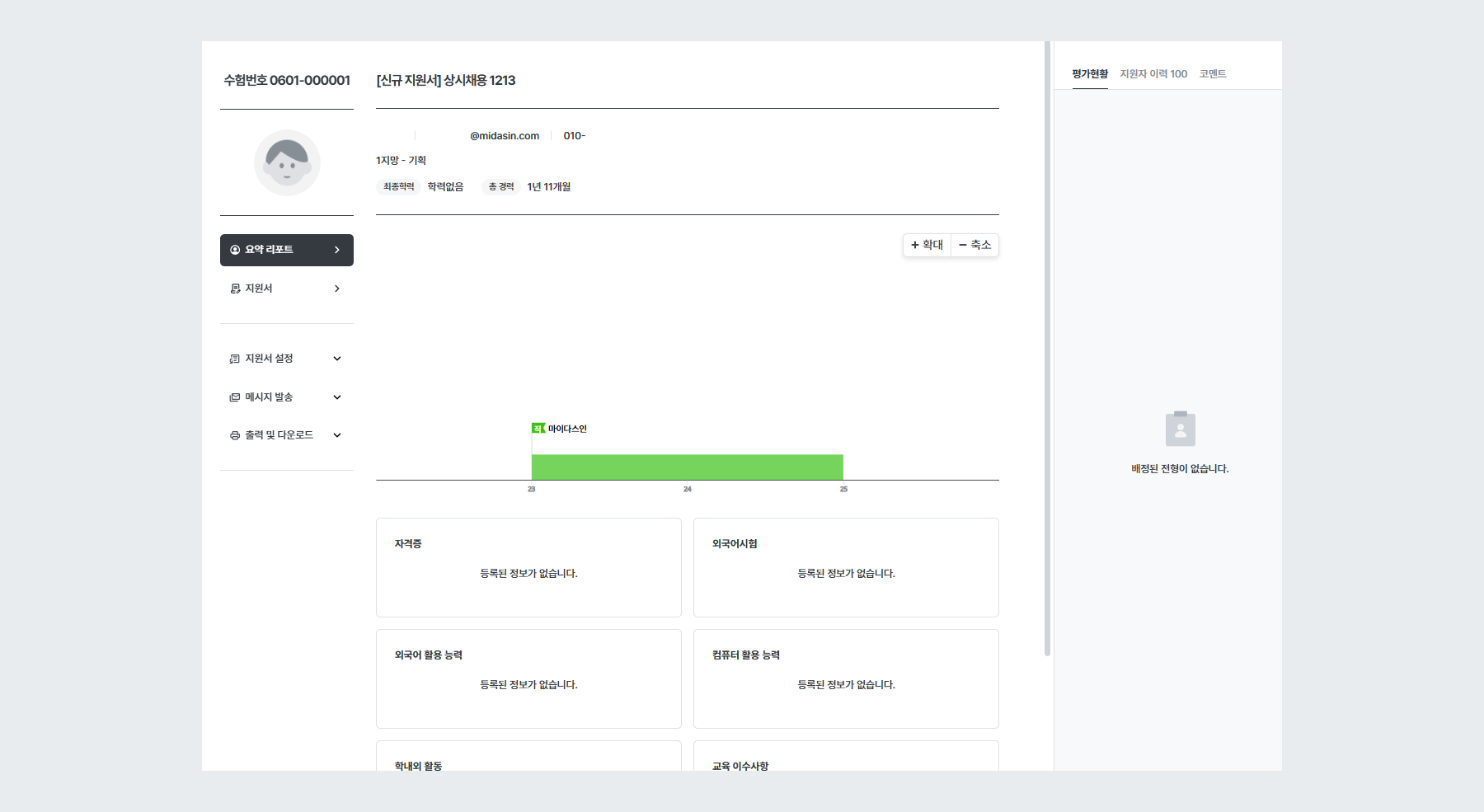Open the 지원자 이력 100 tab
The height and width of the screenshot is (812, 1484).
[x=1153, y=74]
